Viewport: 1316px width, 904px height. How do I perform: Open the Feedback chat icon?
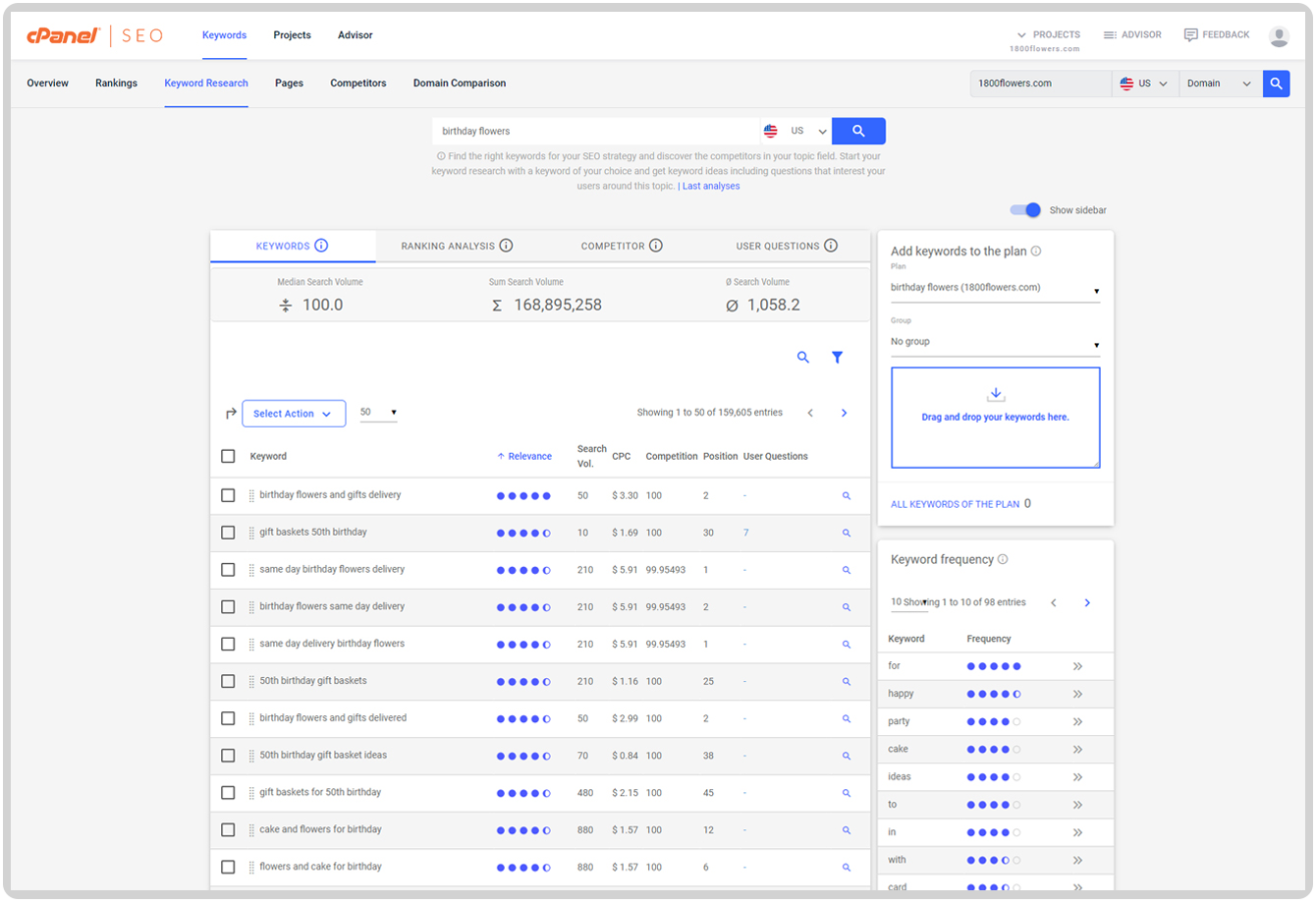pyautogui.click(x=1190, y=34)
